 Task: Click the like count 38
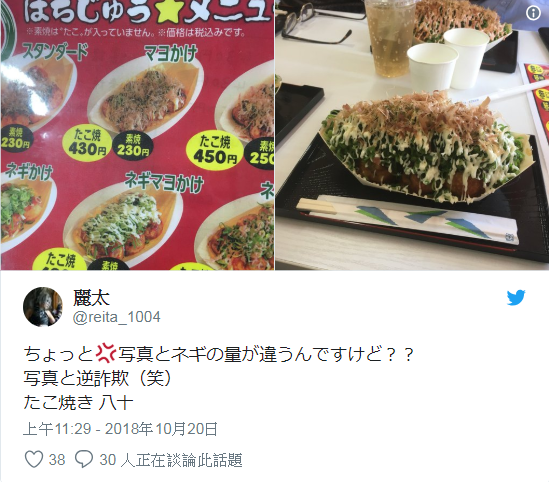click(x=57, y=460)
